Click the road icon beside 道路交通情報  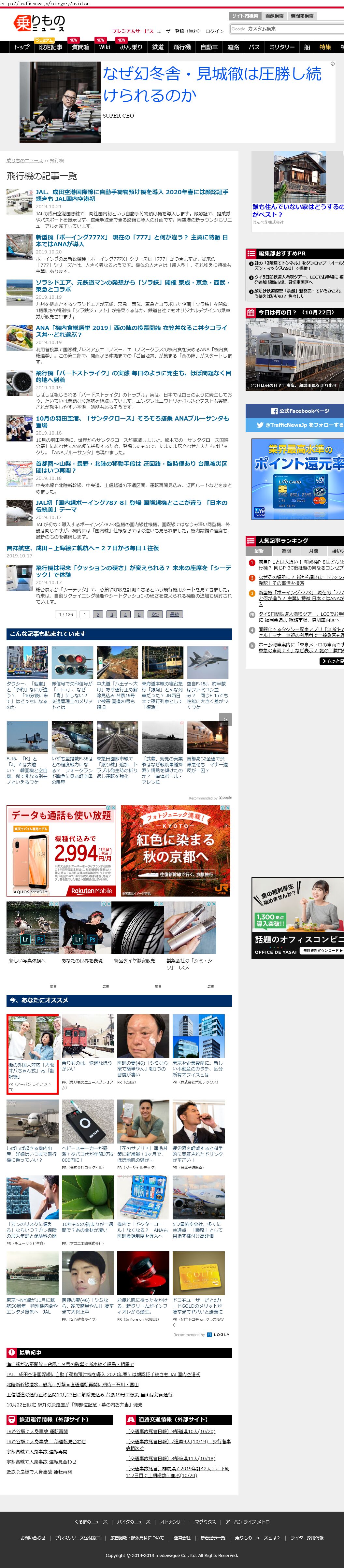(130, 1419)
